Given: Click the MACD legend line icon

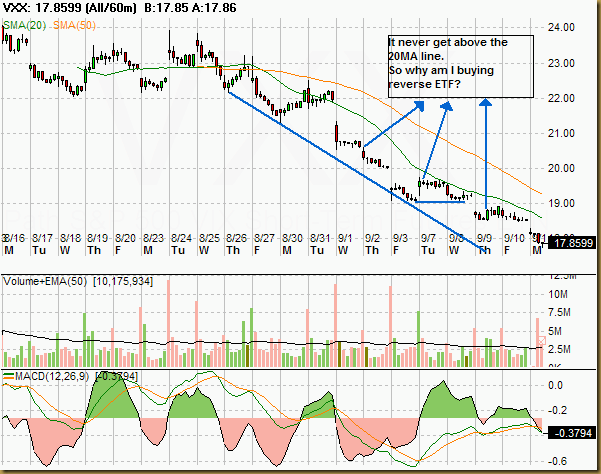Looking at the screenshot, I should click(x=8, y=376).
